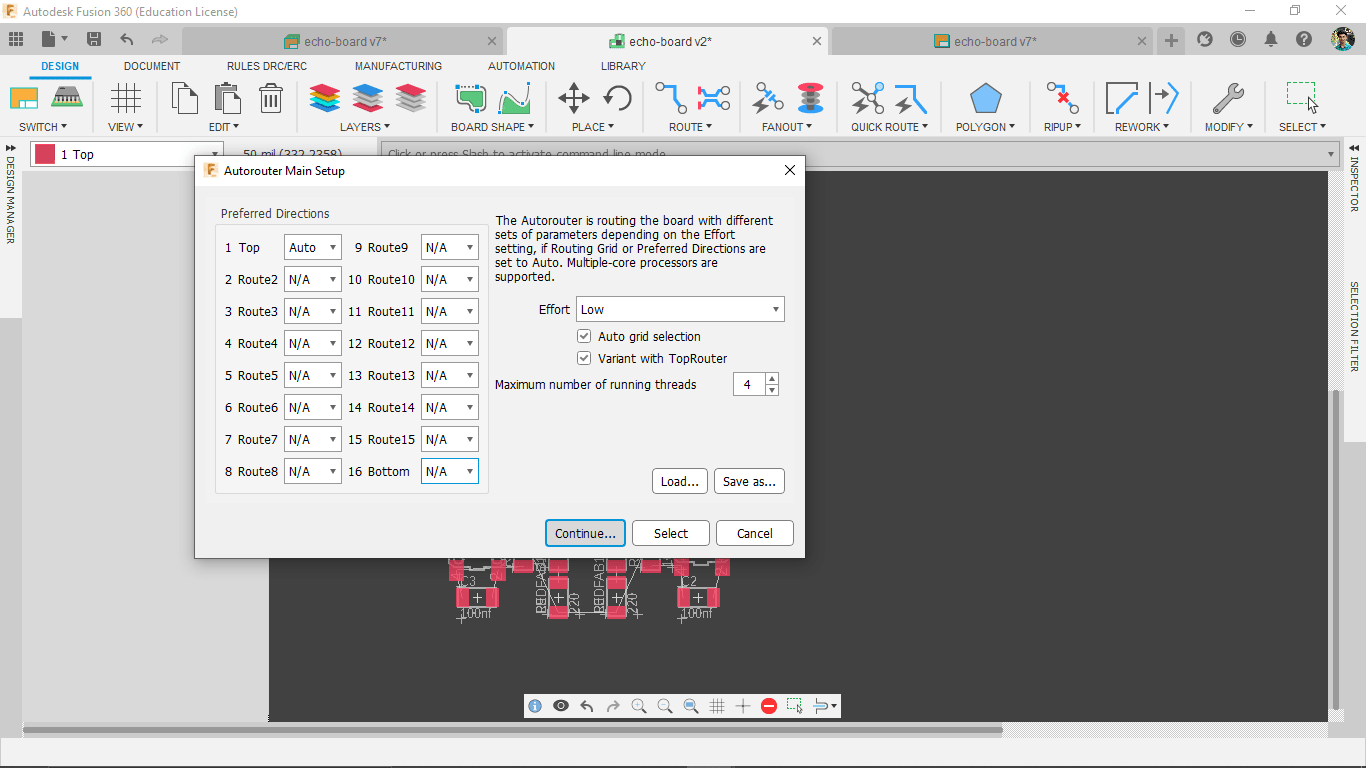Open the data panel grid icon
This screenshot has width=1366, height=768.
tap(16, 39)
